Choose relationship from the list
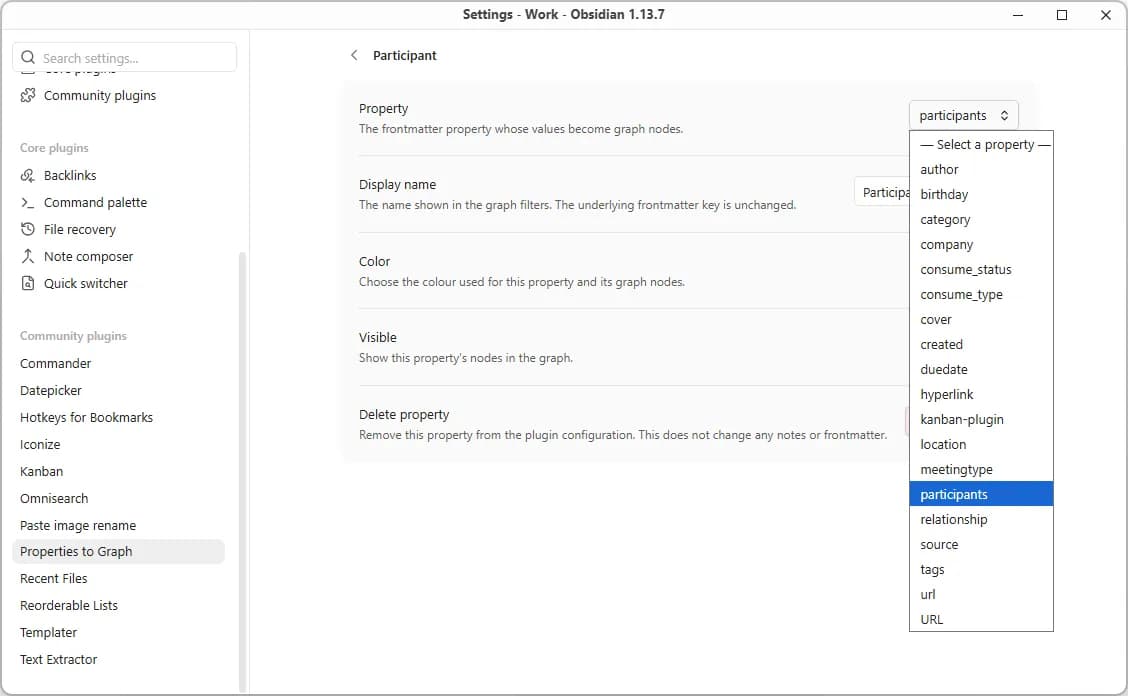Viewport: 1128px width, 696px height. click(x=981, y=520)
